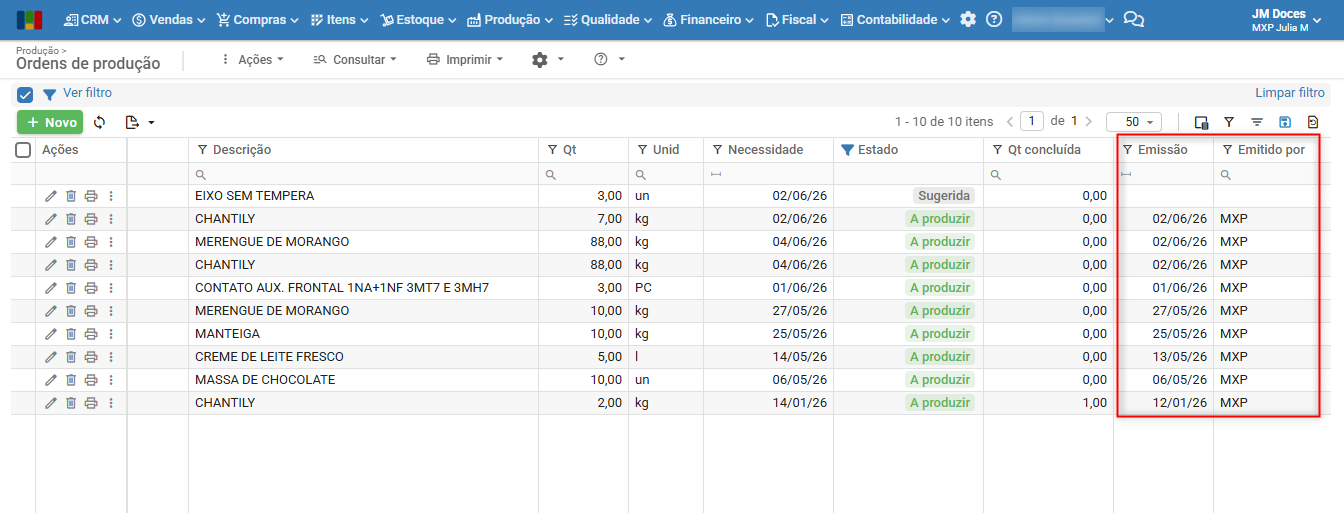Expand the Ações dropdown menu
Screen dimensions: 1344x513
point(252,60)
